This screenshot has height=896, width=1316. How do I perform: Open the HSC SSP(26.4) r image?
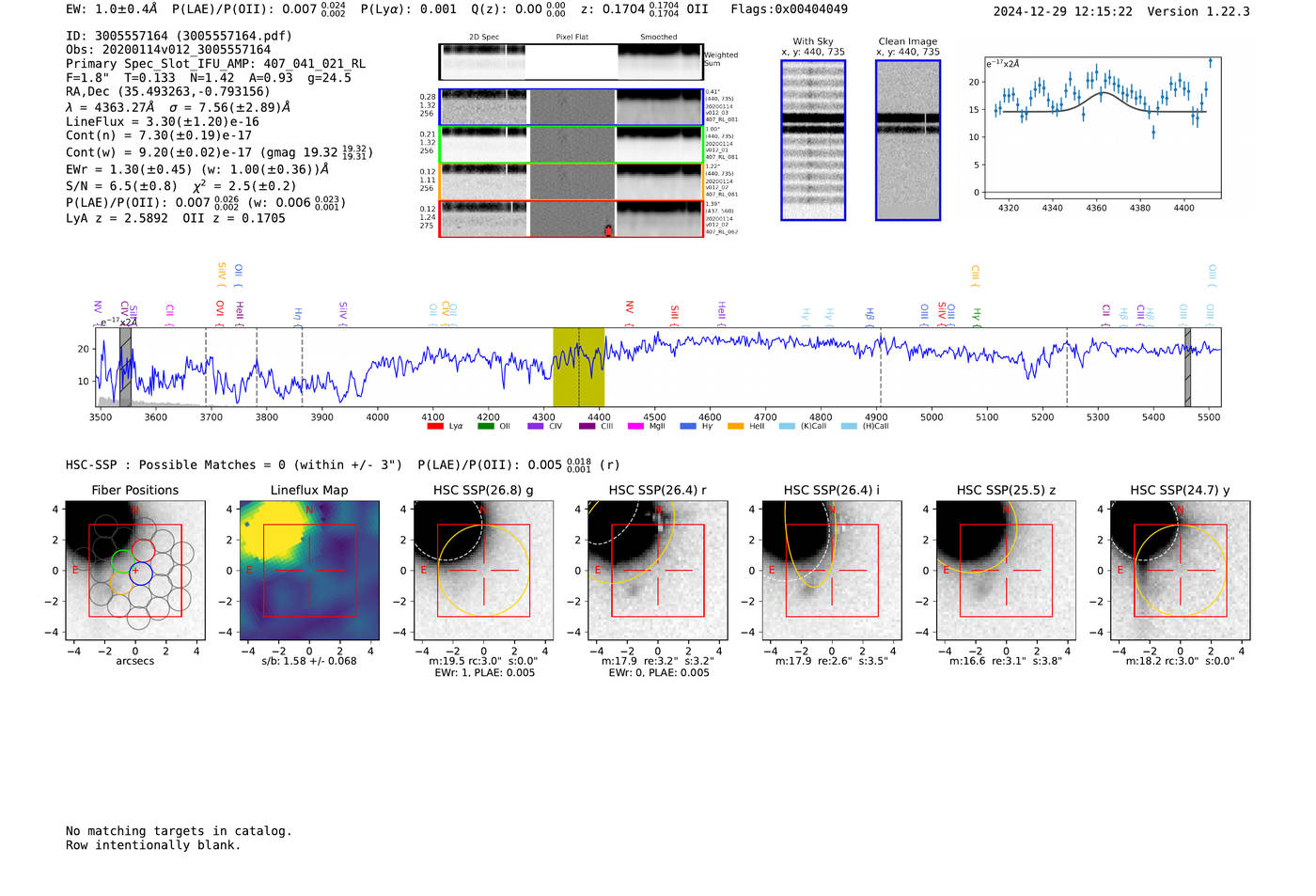click(x=658, y=571)
